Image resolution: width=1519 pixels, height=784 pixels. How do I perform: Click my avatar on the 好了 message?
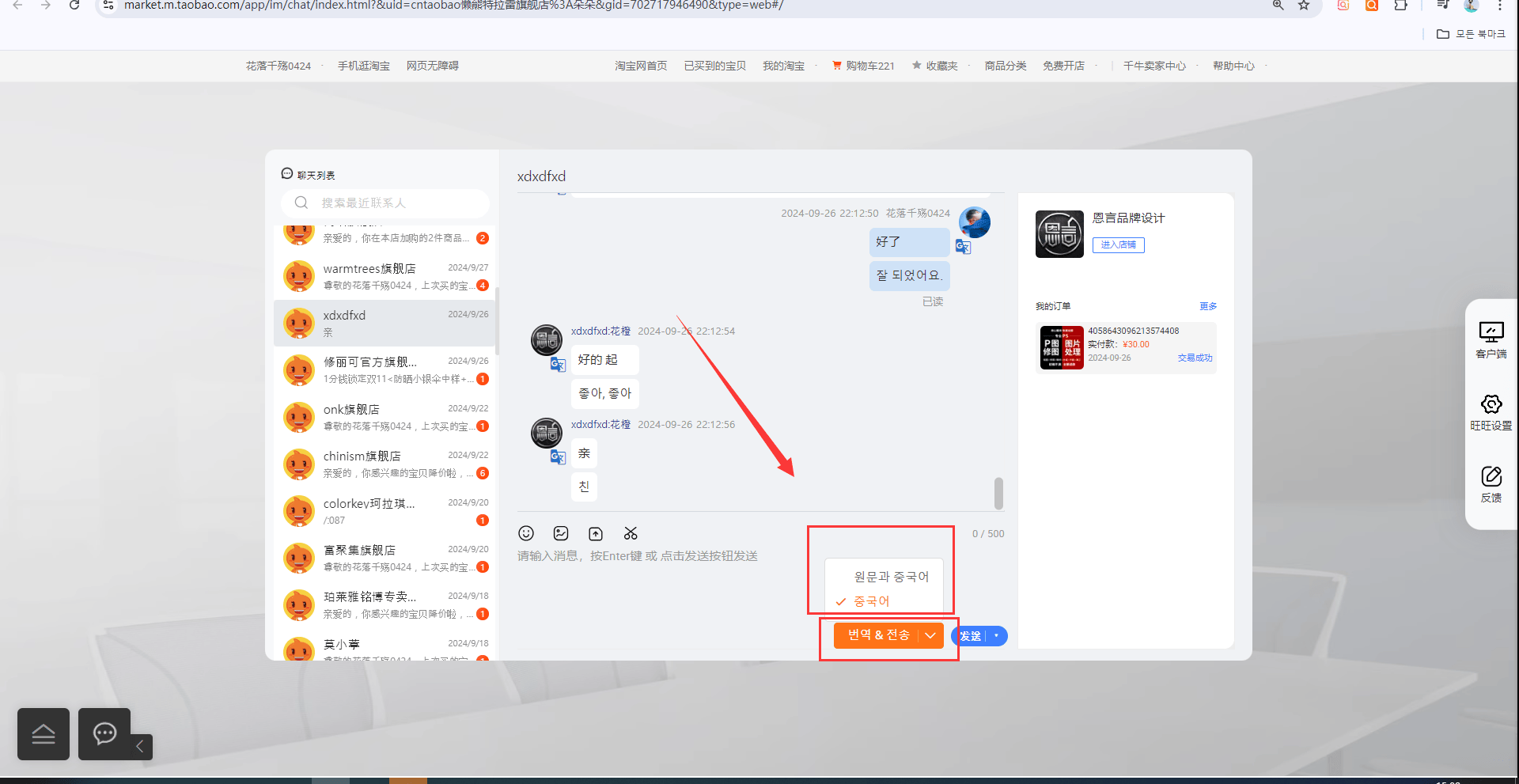coord(975,222)
